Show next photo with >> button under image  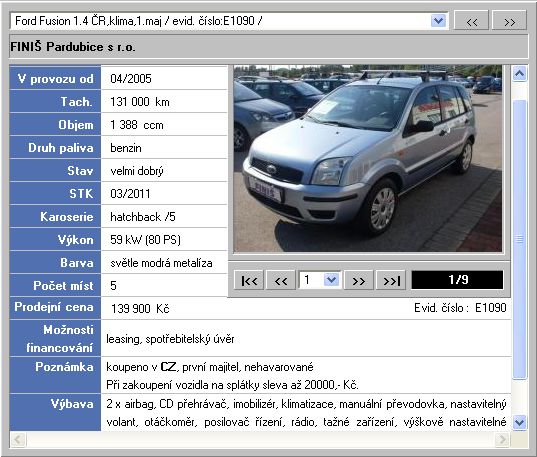358,281
